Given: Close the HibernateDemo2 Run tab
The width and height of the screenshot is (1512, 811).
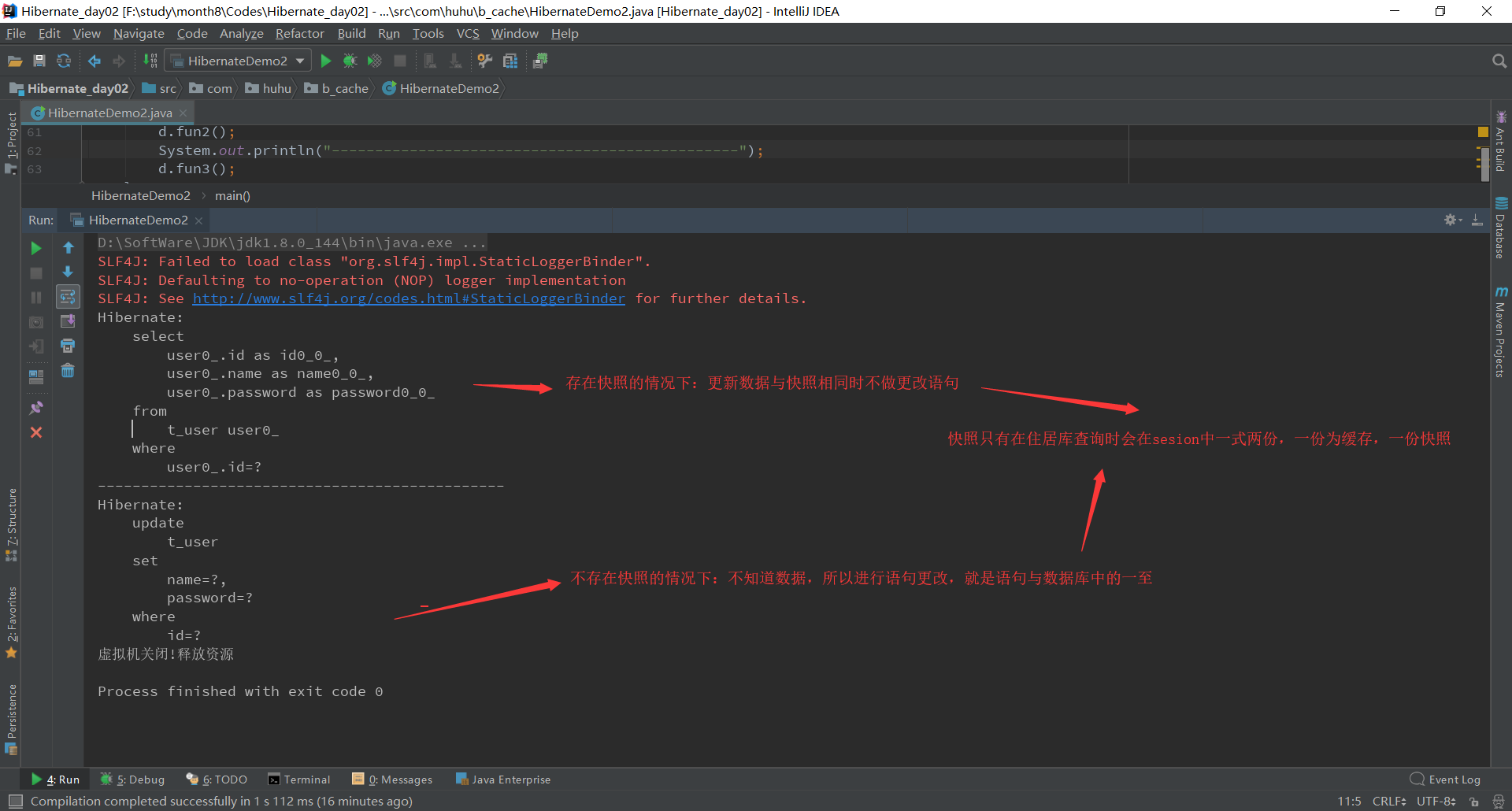Looking at the screenshot, I should point(199,220).
